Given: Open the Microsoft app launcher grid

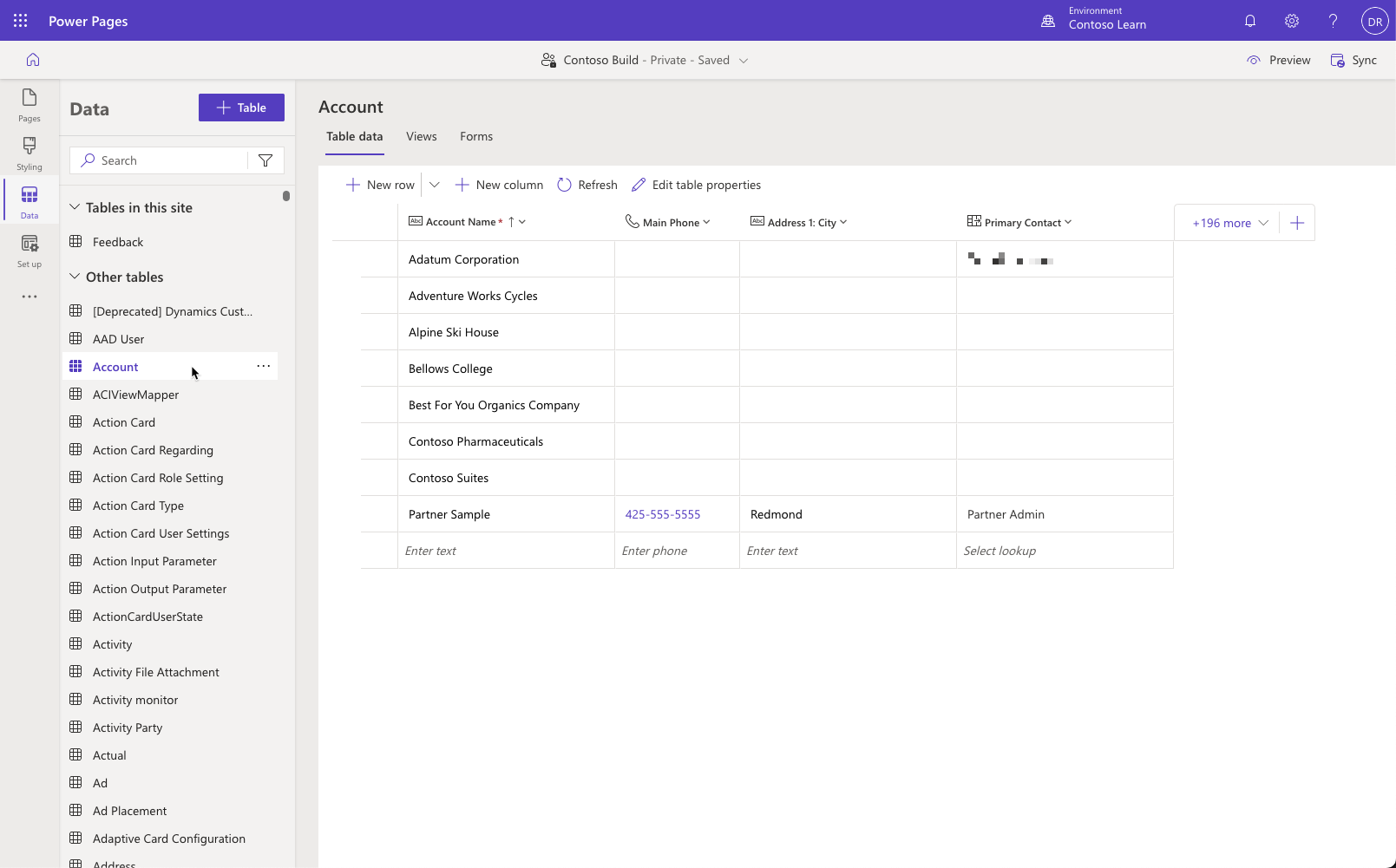Looking at the screenshot, I should 20,20.
